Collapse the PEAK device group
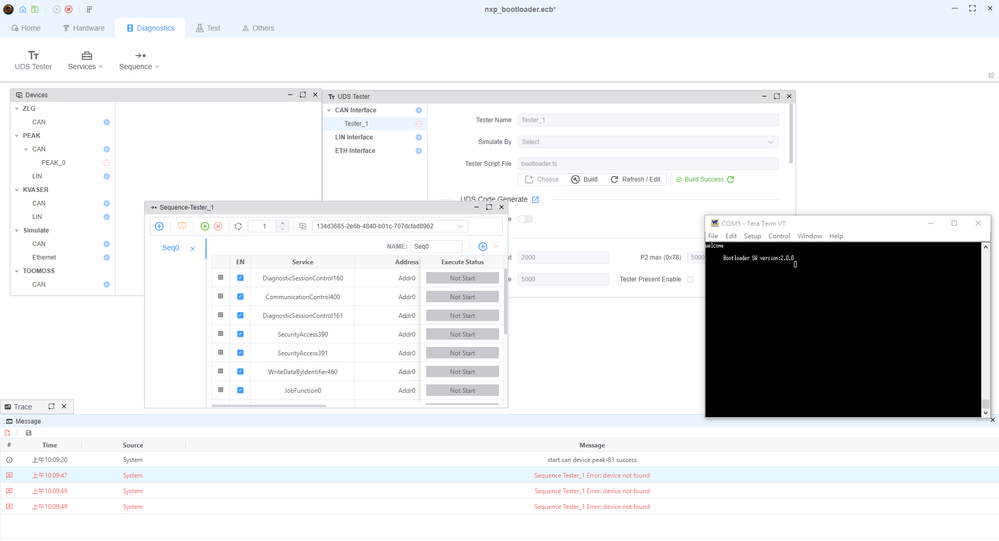Image resolution: width=999 pixels, height=541 pixels. (x=17, y=136)
